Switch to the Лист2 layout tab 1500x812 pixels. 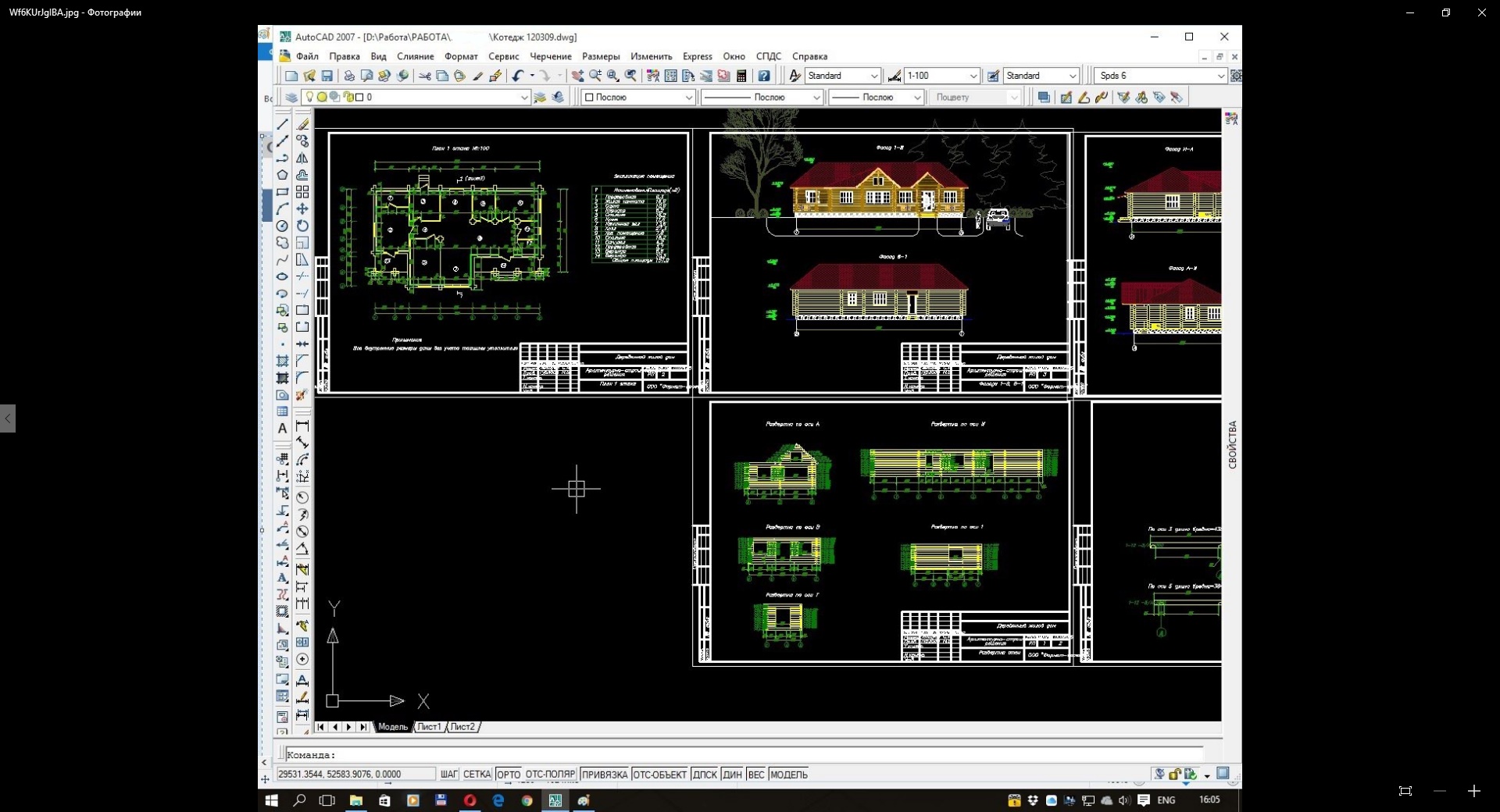[x=462, y=727]
